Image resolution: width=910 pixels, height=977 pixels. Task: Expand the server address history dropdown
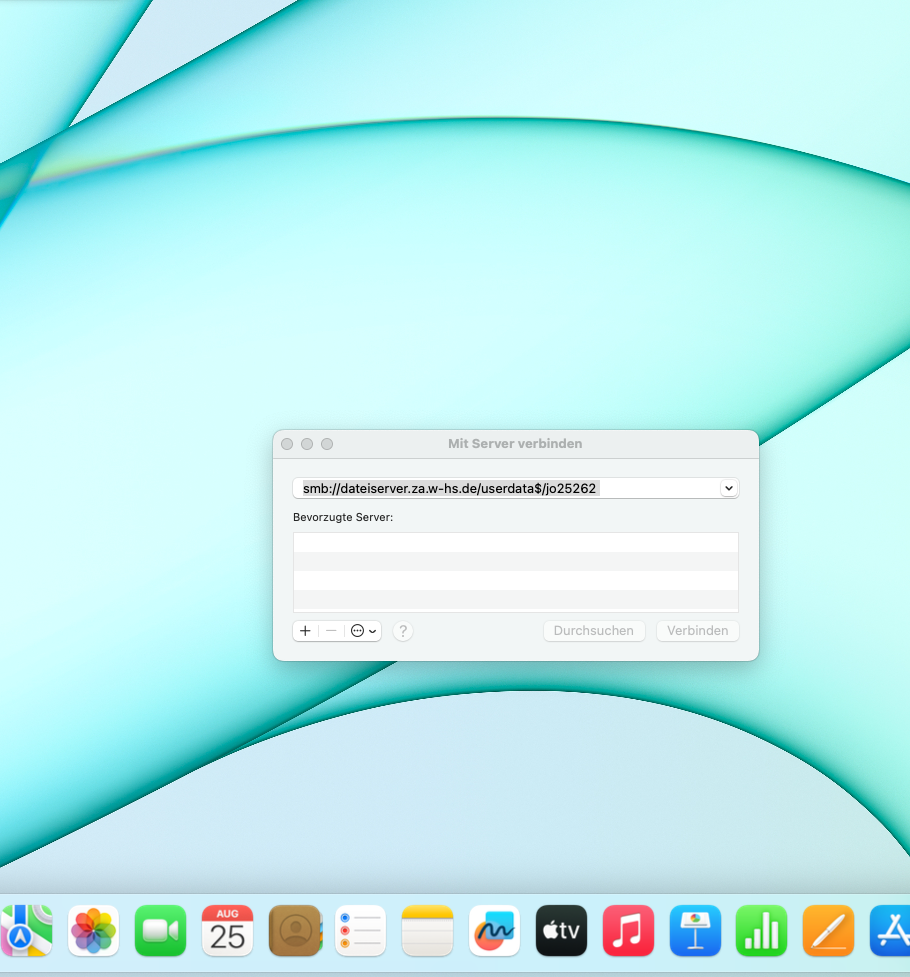click(729, 488)
